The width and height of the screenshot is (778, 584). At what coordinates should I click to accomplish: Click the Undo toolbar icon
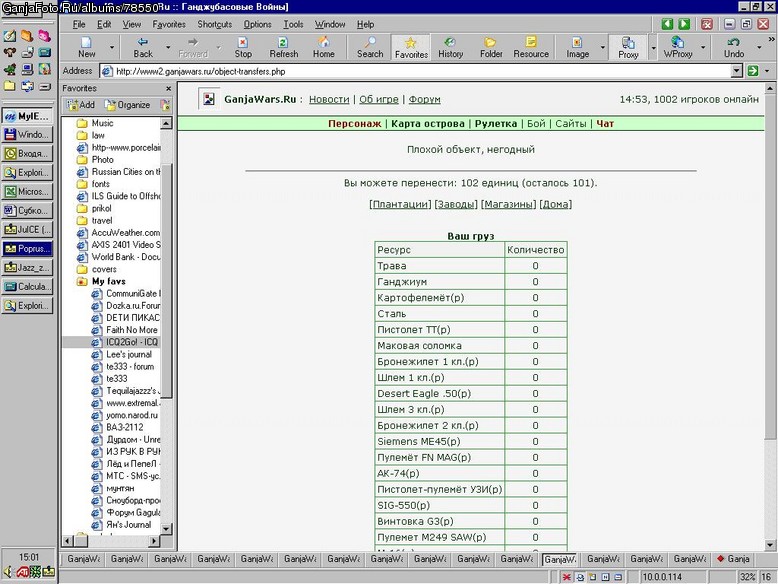(x=733, y=48)
